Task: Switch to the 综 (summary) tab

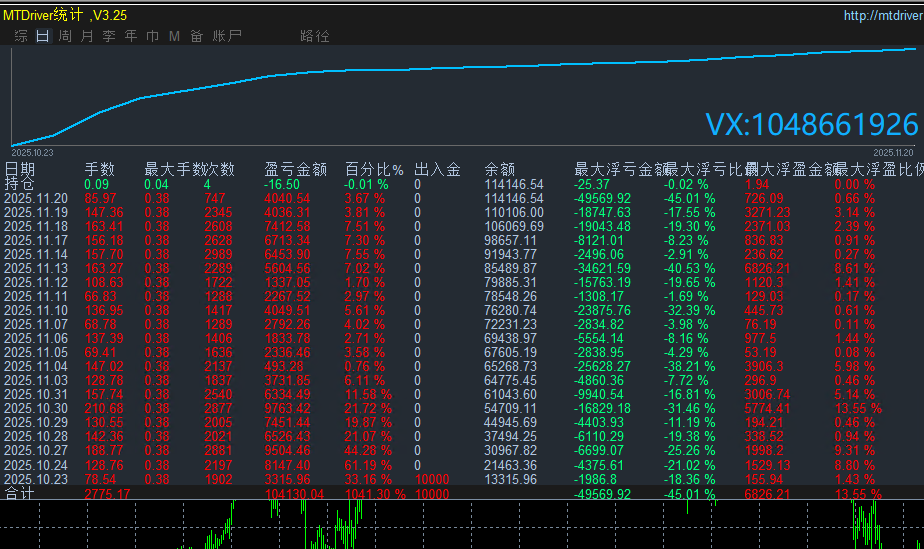Action: (20, 36)
